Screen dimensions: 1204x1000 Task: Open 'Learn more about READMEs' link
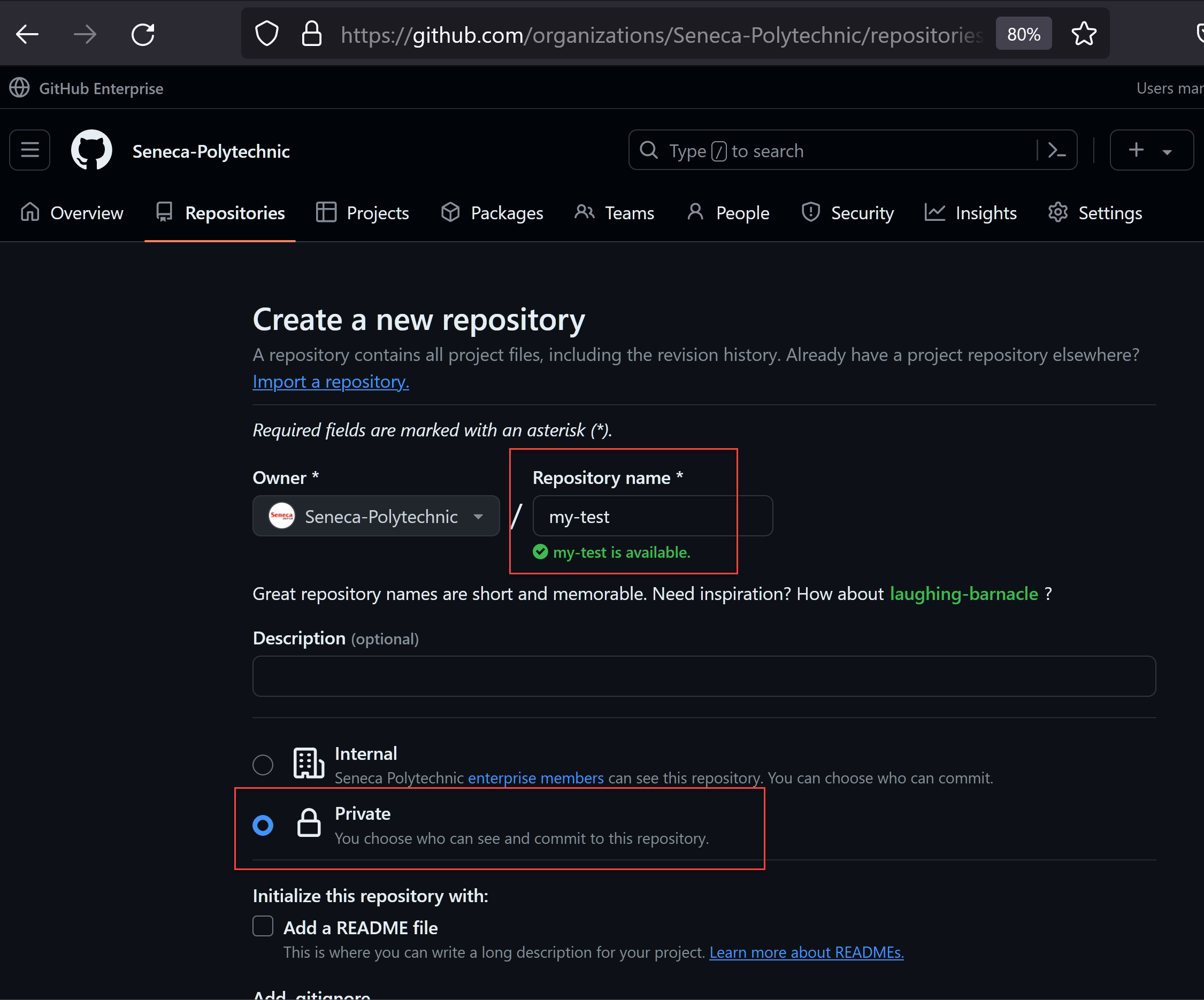[807, 952]
